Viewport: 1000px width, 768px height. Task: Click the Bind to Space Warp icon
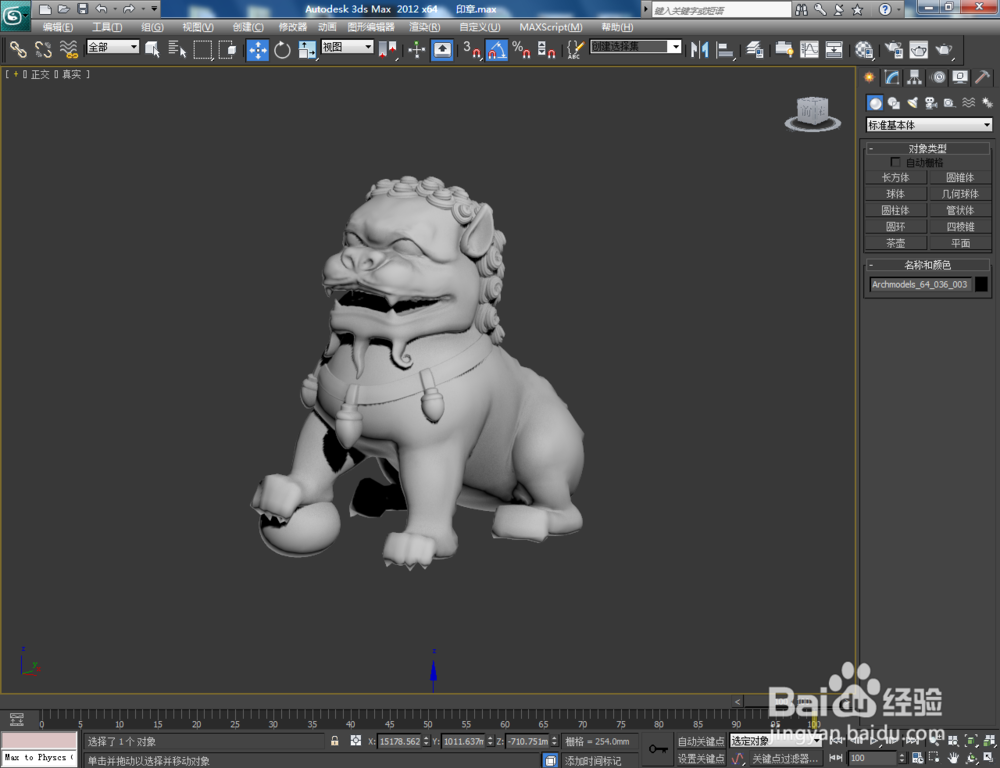tap(68, 50)
